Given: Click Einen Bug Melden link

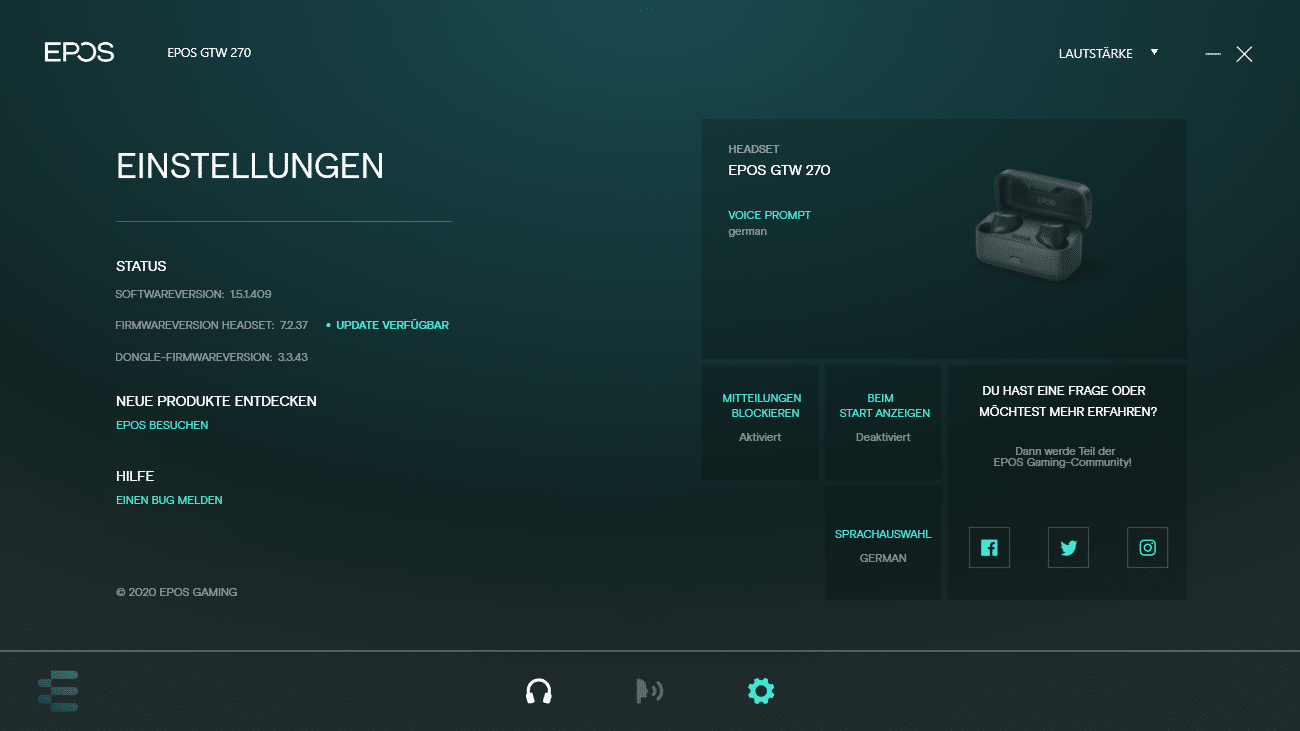Looking at the screenshot, I should [x=169, y=500].
